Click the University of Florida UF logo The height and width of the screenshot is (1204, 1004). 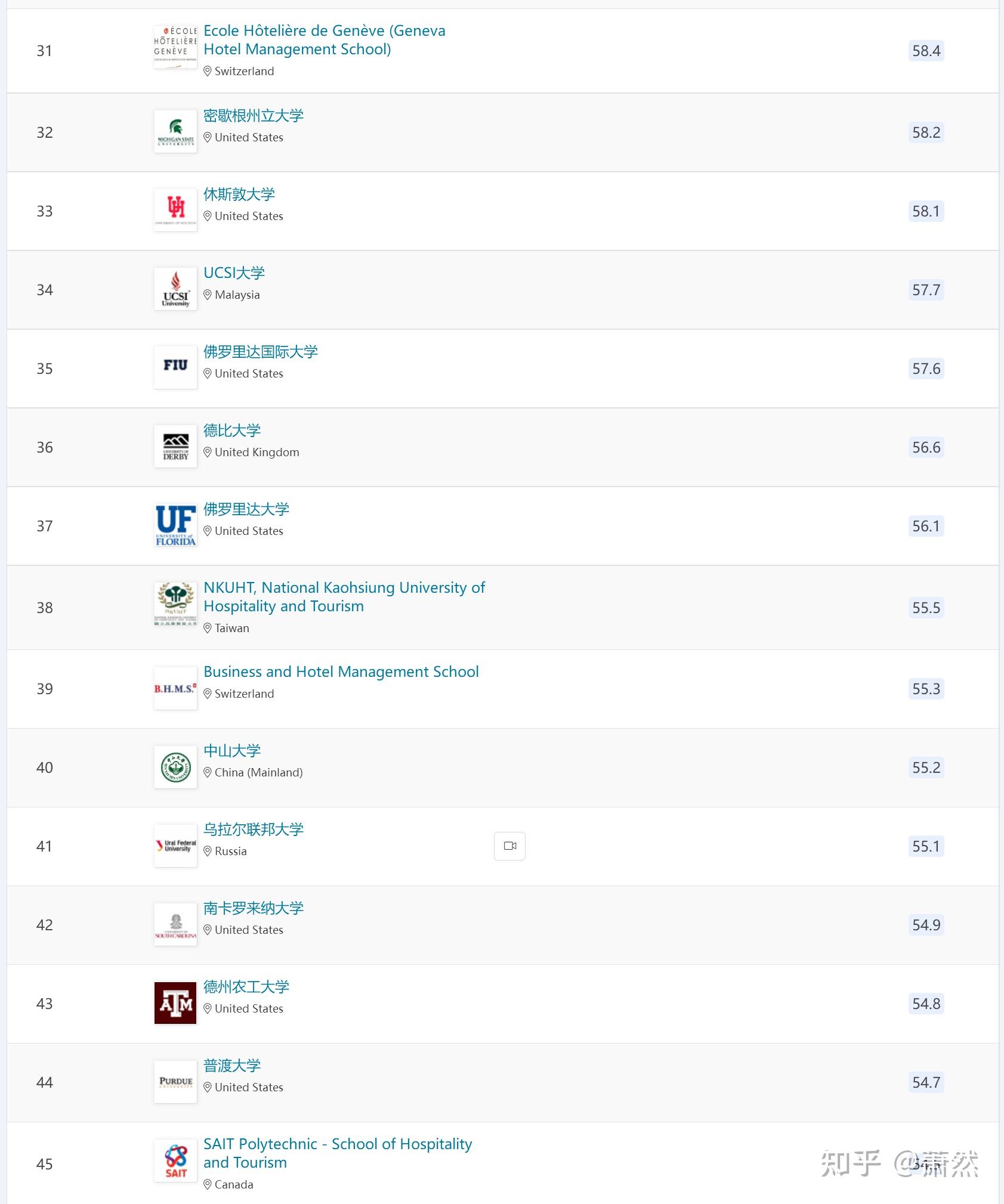pyautogui.click(x=175, y=525)
